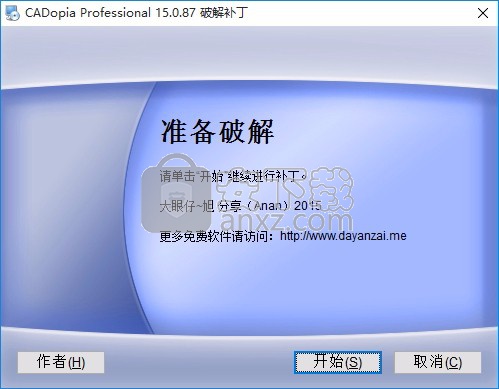Click the 请单击"开始"继续进行补丁 instruction text
Screen dimensions: 499x389
tap(233, 176)
